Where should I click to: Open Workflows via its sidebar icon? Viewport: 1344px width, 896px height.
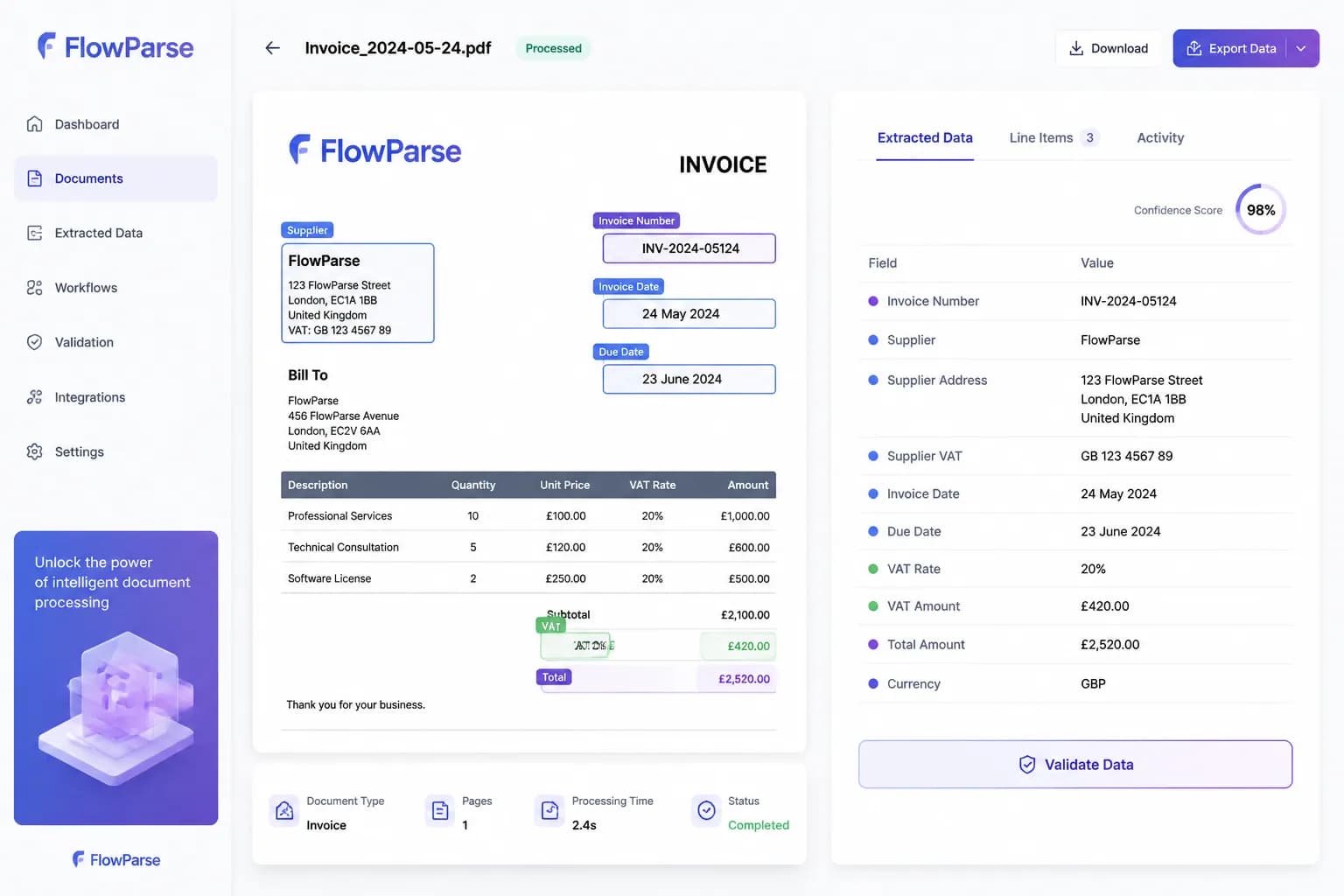click(x=34, y=288)
